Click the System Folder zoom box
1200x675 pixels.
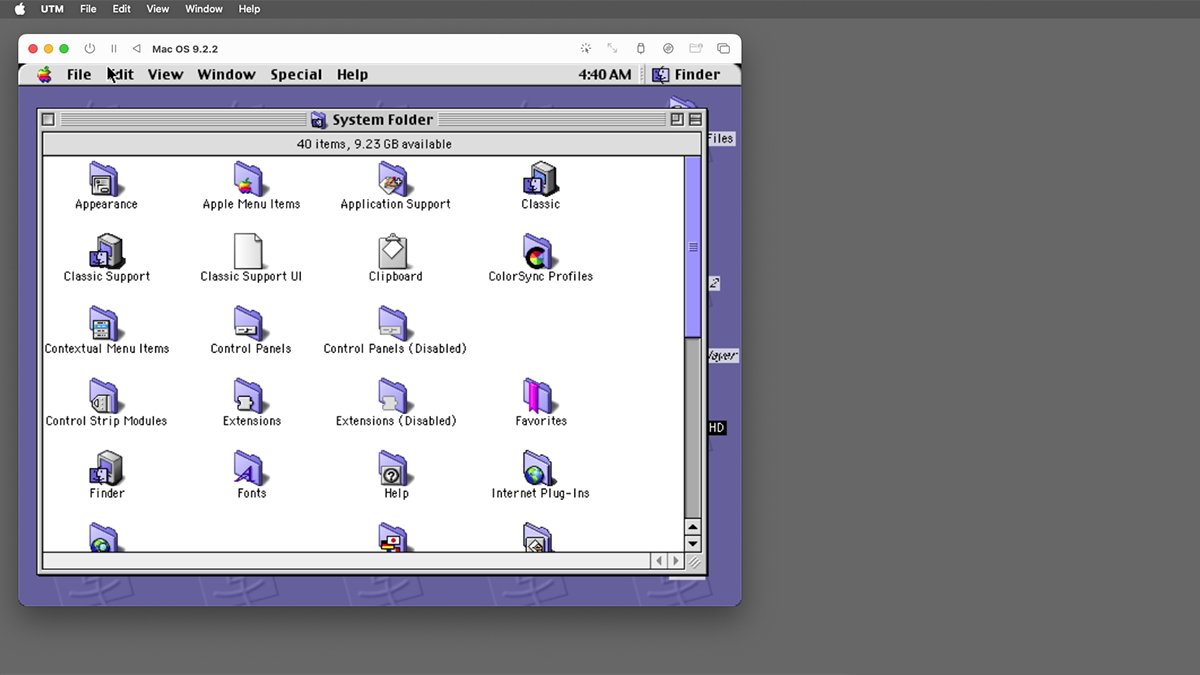(677, 119)
